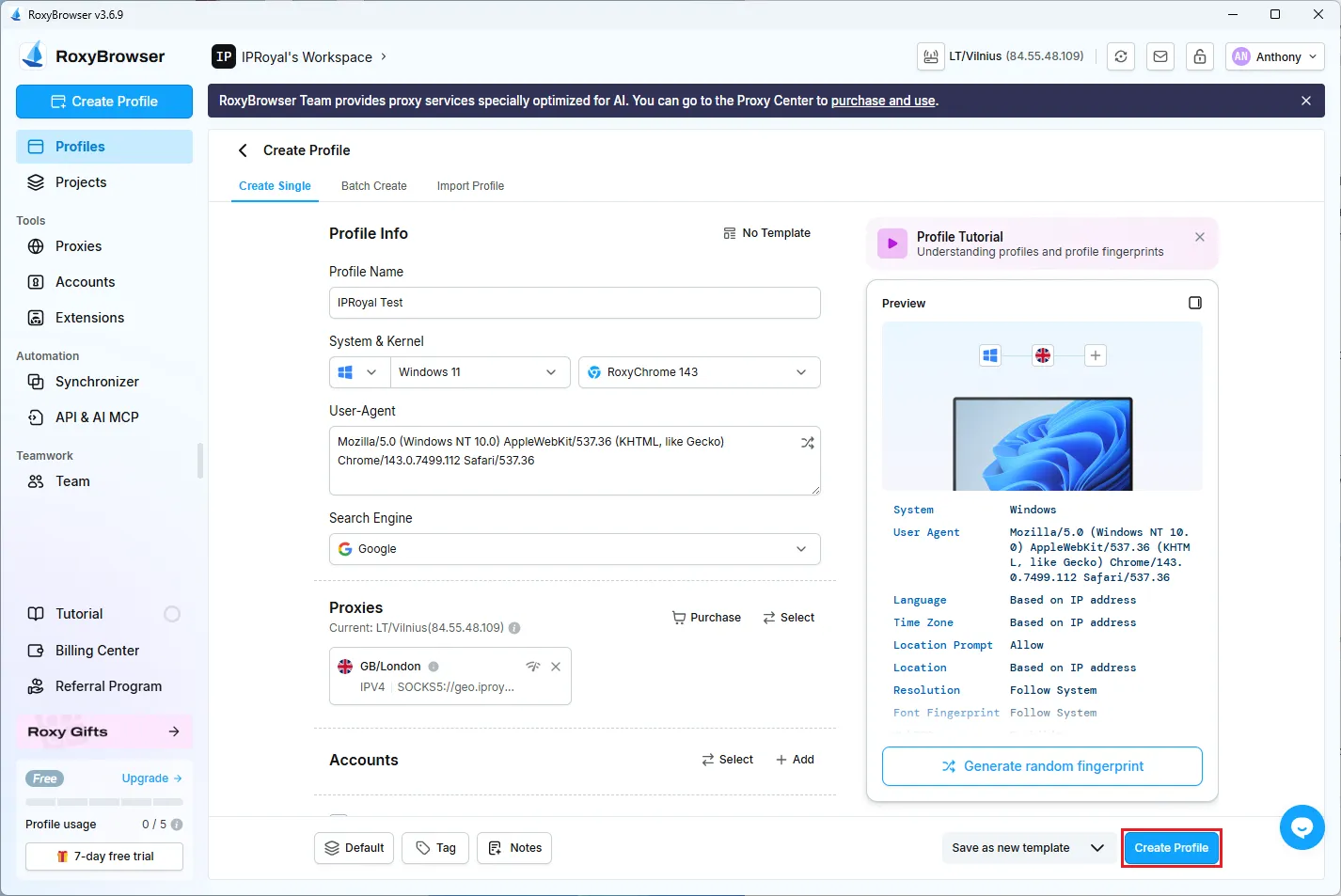The width and height of the screenshot is (1341, 896).
Task: Open the support chat bubble
Action: pyautogui.click(x=1302, y=827)
